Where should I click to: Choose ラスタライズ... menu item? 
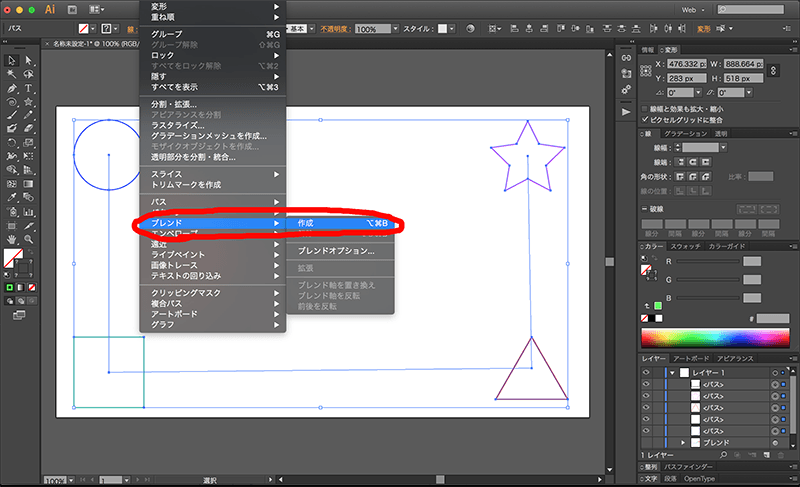(x=213, y=125)
